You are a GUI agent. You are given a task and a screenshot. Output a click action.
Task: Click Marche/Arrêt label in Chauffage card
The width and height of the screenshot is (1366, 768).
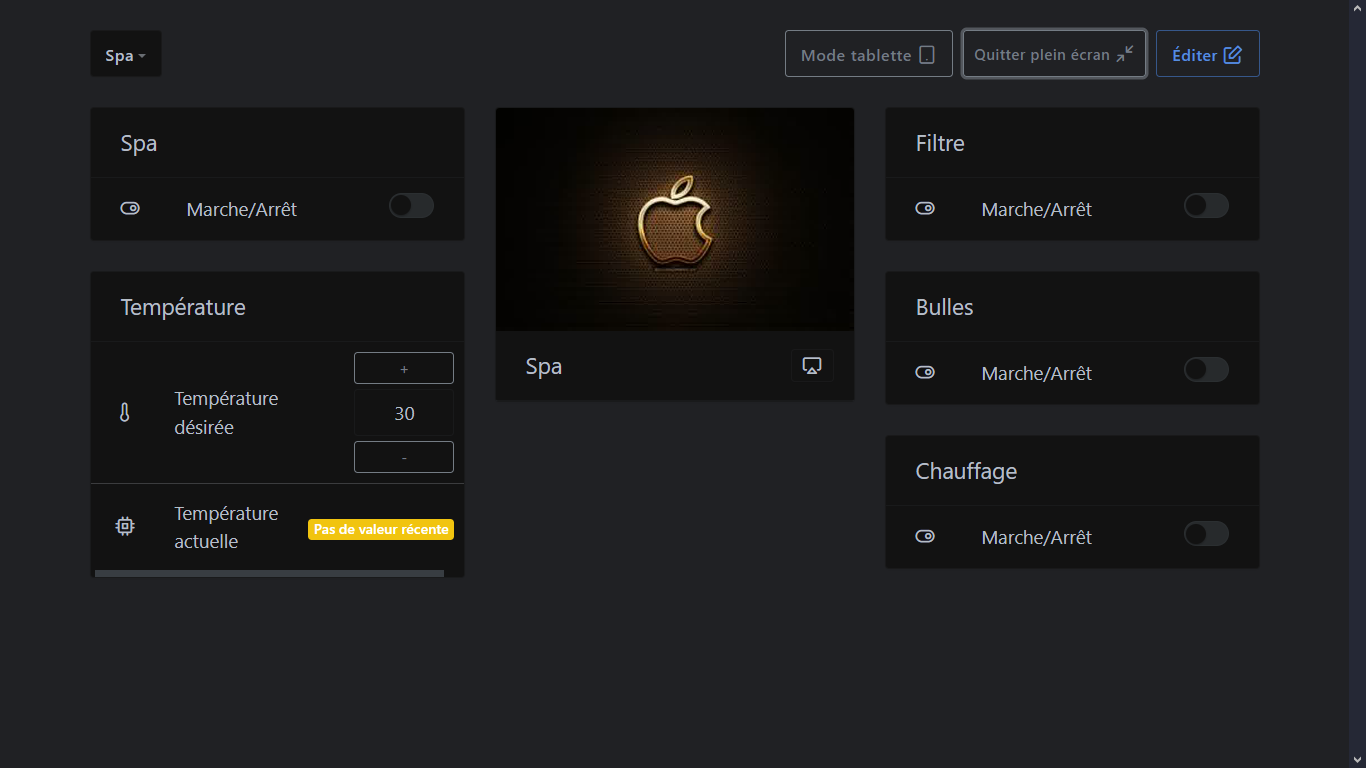[x=1037, y=537]
